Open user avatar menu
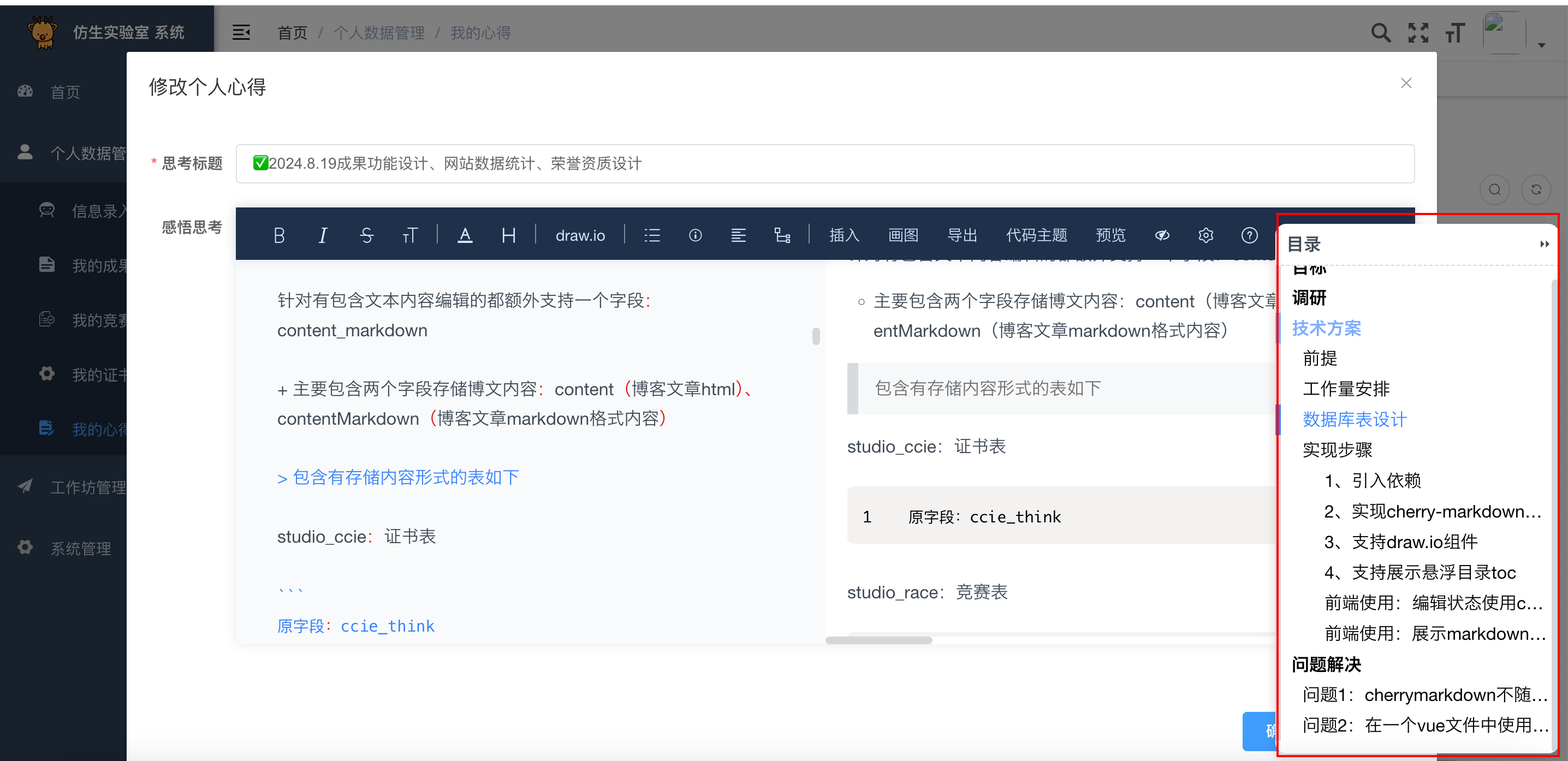Viewport: 1568px width, 761px height. click(x=1504, y=33)
